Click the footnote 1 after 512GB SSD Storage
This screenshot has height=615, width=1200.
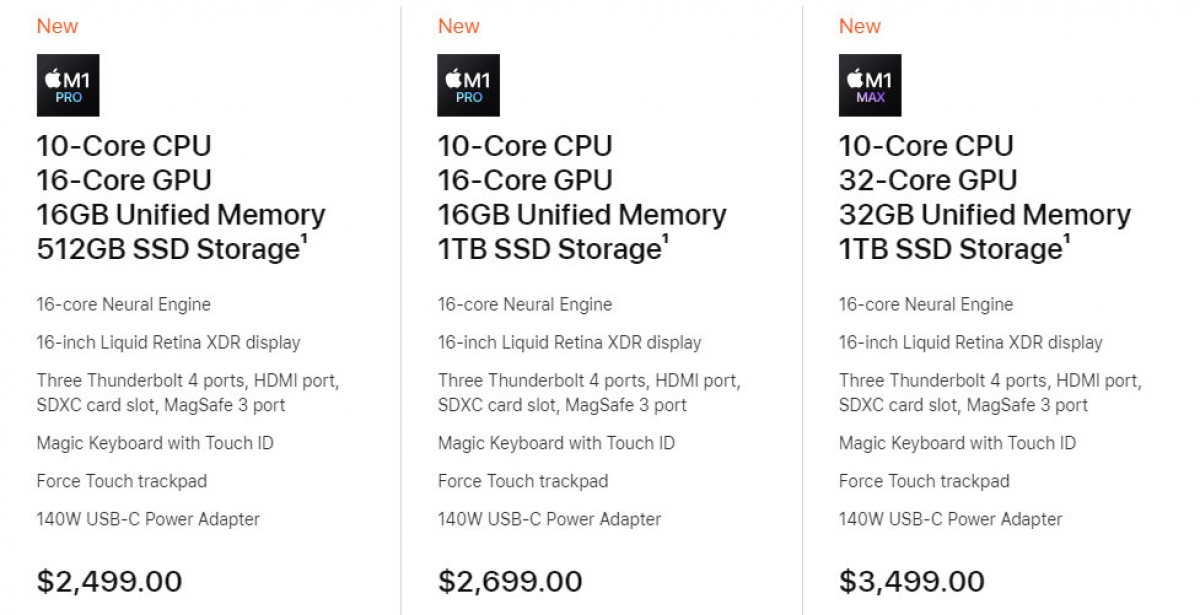click(303, 240)
